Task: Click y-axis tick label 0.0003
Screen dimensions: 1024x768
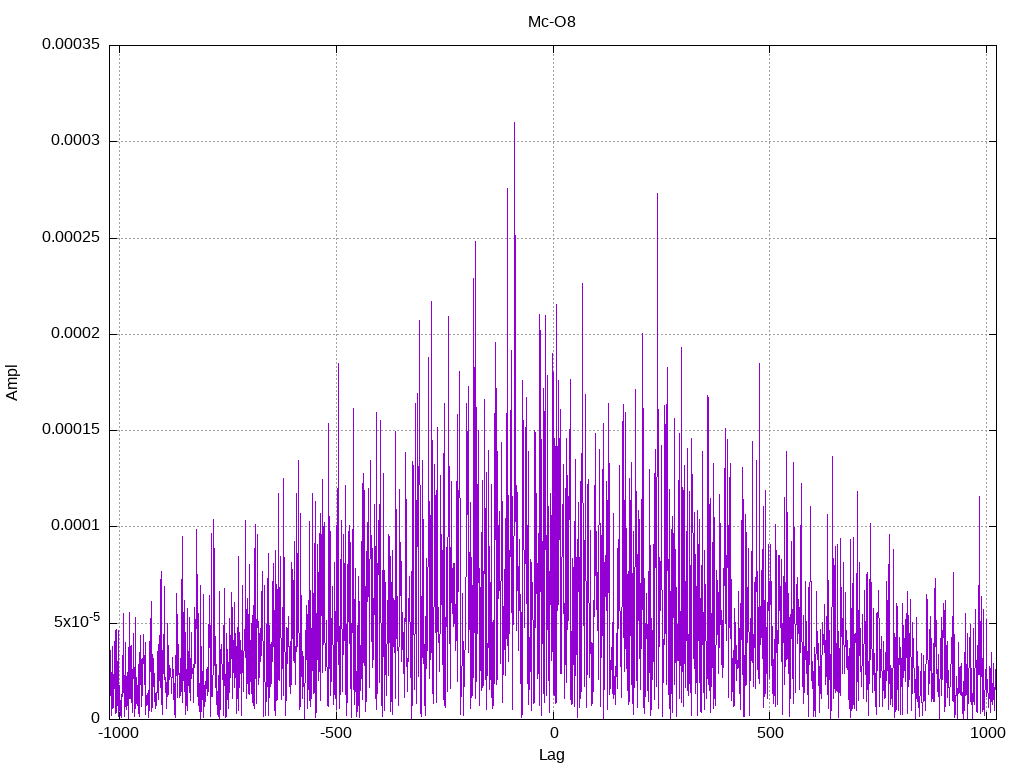Action: point(76,140)
